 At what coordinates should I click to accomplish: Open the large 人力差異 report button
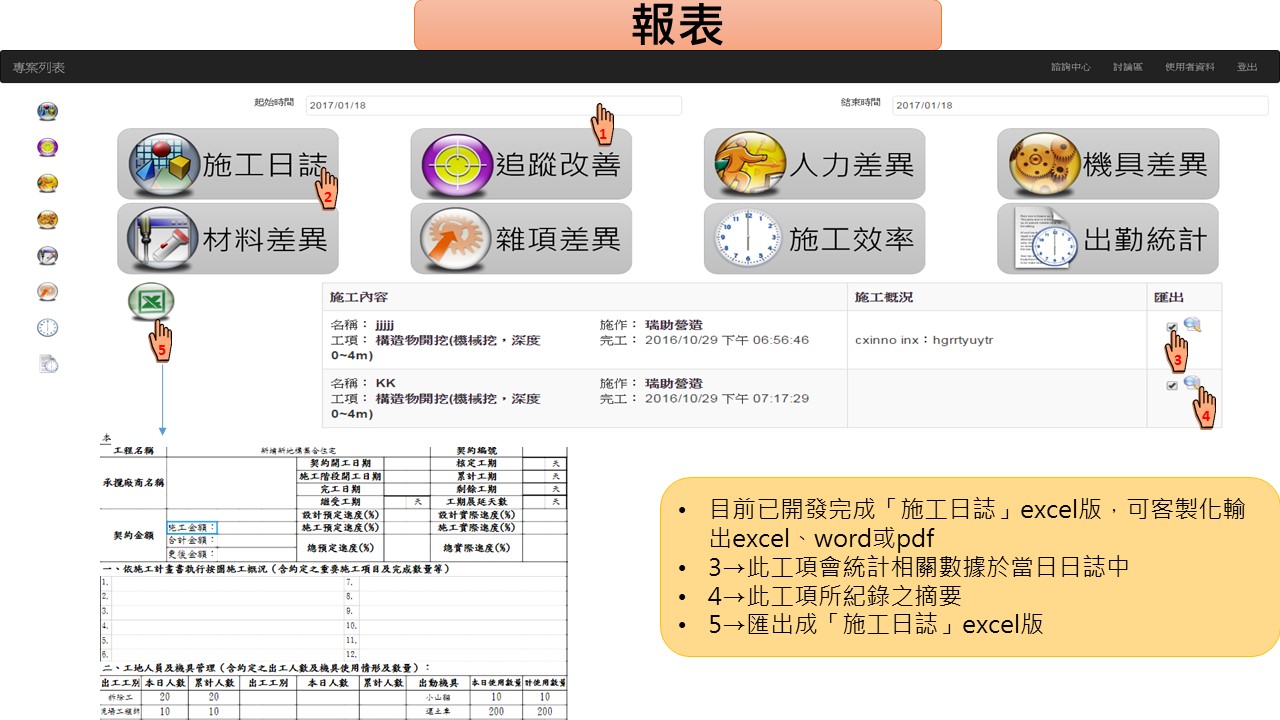[x=814, y=164]
